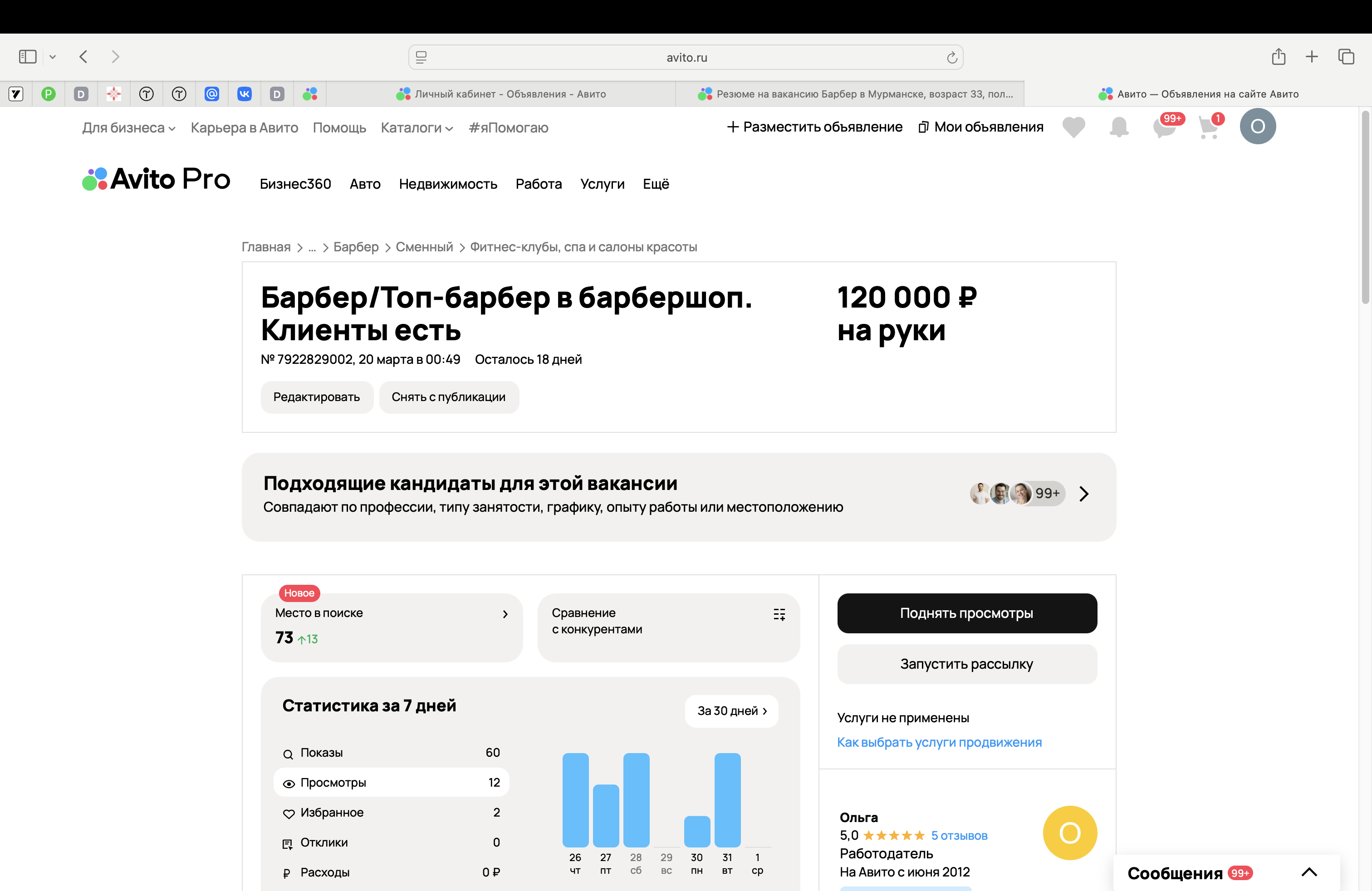Open the profile avatar in the header
1372x891 pixels.
pos(1258,126)
